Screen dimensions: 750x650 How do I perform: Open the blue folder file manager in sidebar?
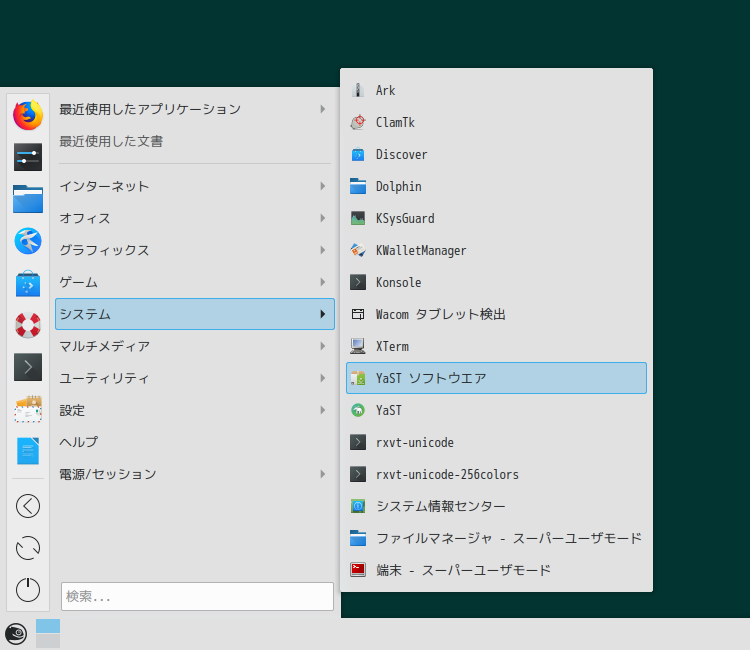28,198
